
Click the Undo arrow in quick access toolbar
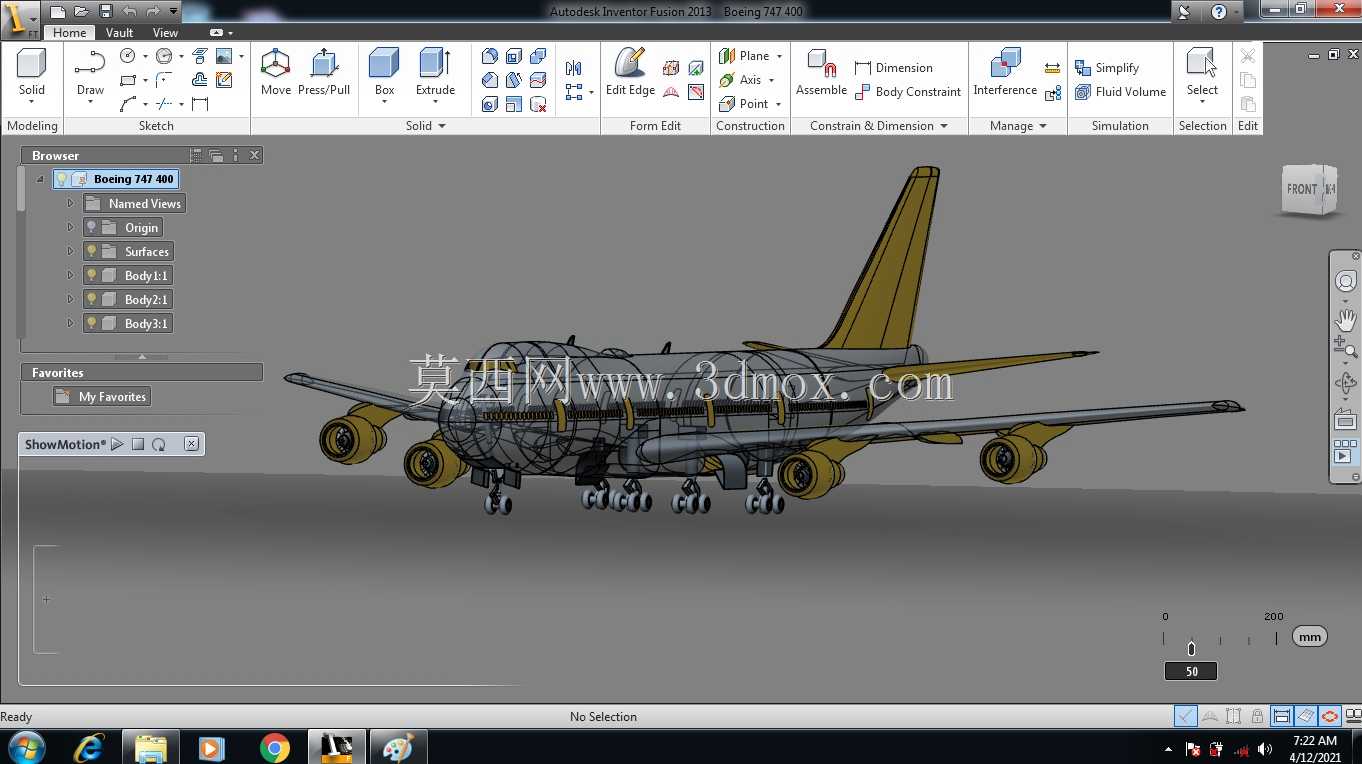click(x=129, y=12)
